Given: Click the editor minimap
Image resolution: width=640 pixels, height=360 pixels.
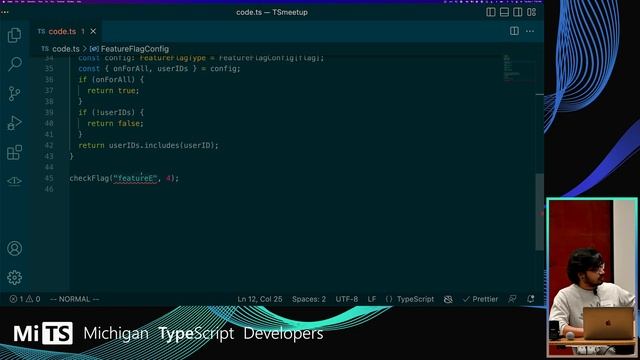Looking at the screenshot, I should click(x=518, y=68).
